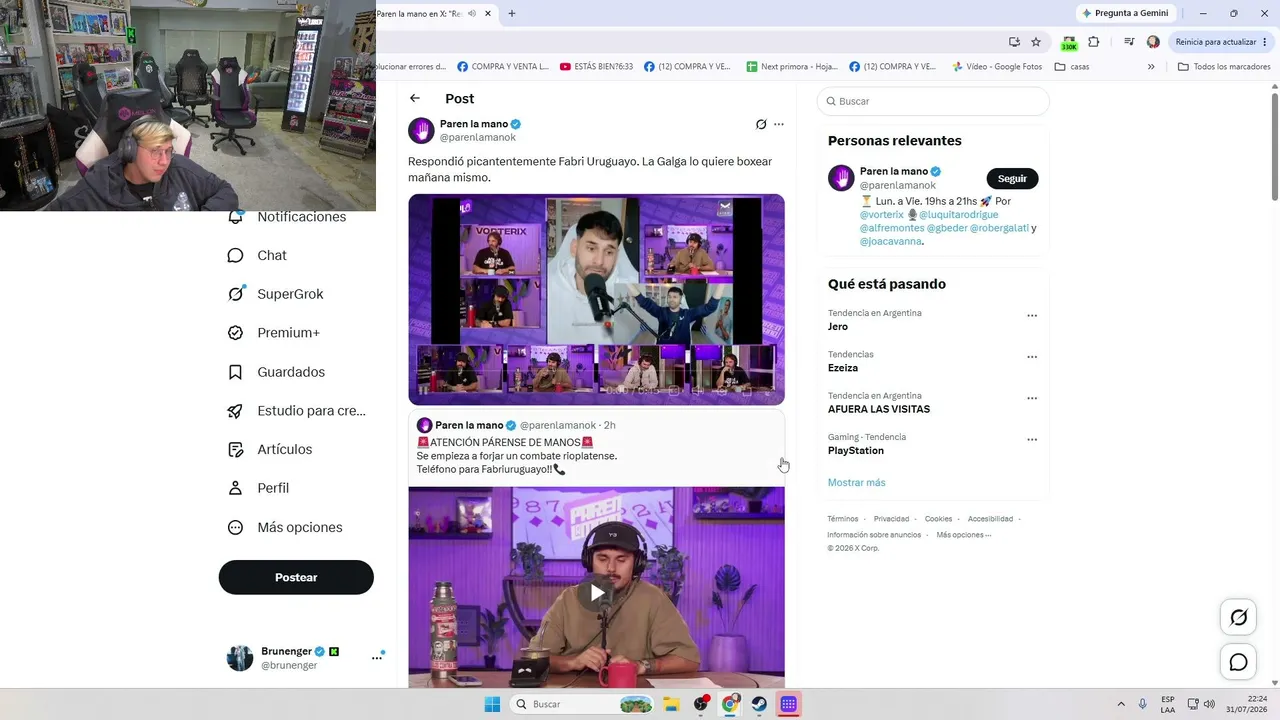
Task: Click the Artículos document icon
Action: tap(236, 449)
